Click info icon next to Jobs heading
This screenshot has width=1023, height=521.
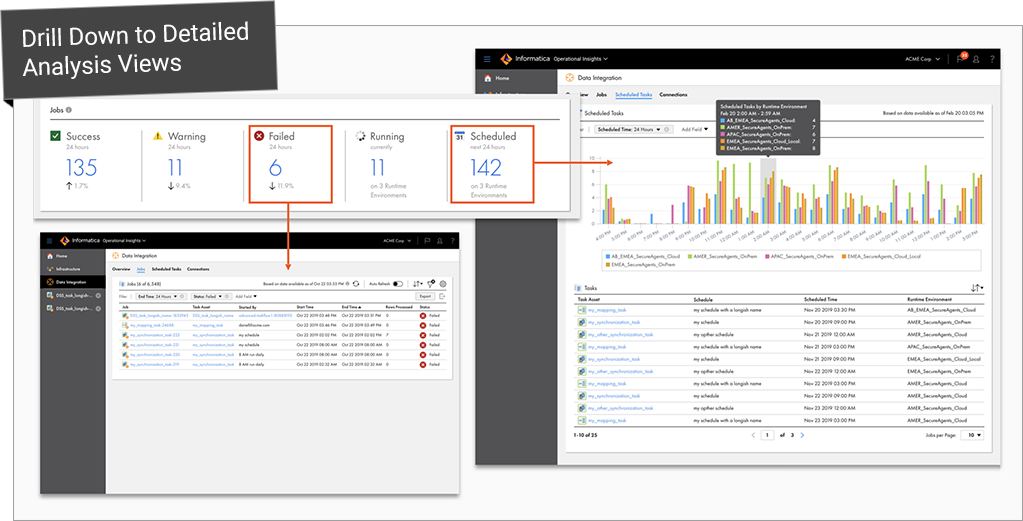click(x=69, y=110)
